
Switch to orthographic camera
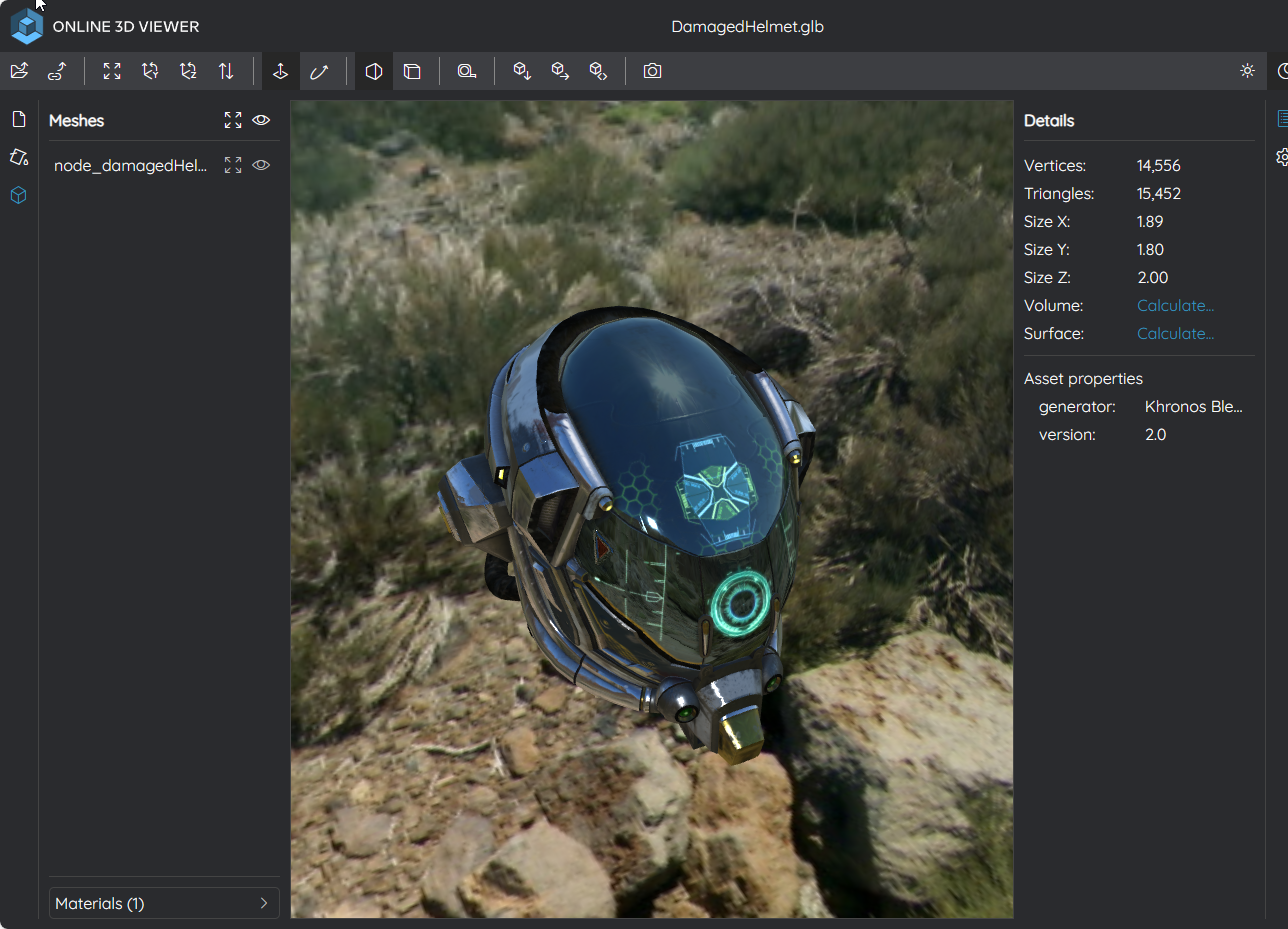[x=412, y=71]
